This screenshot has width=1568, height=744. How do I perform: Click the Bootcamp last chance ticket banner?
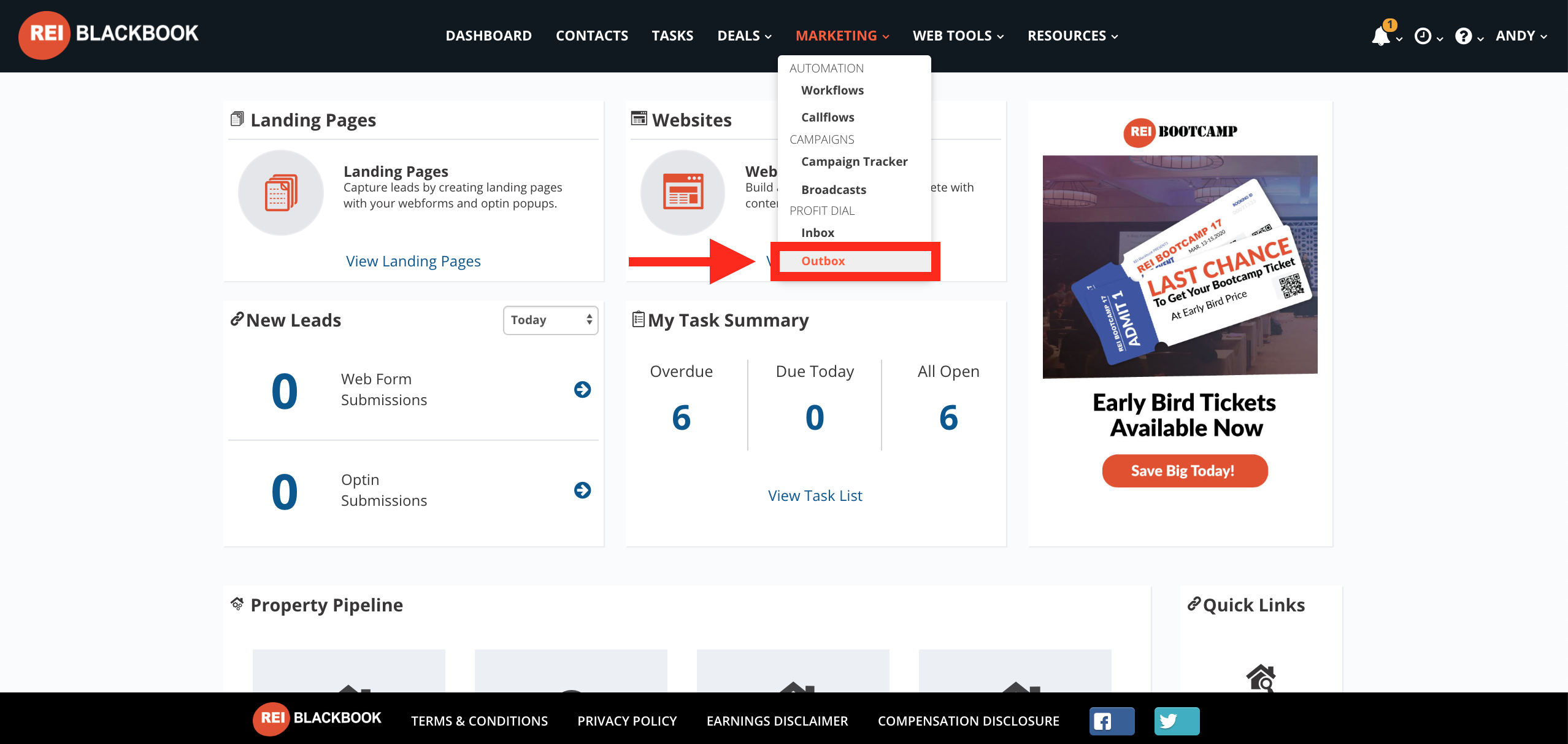click(1180, 266)
